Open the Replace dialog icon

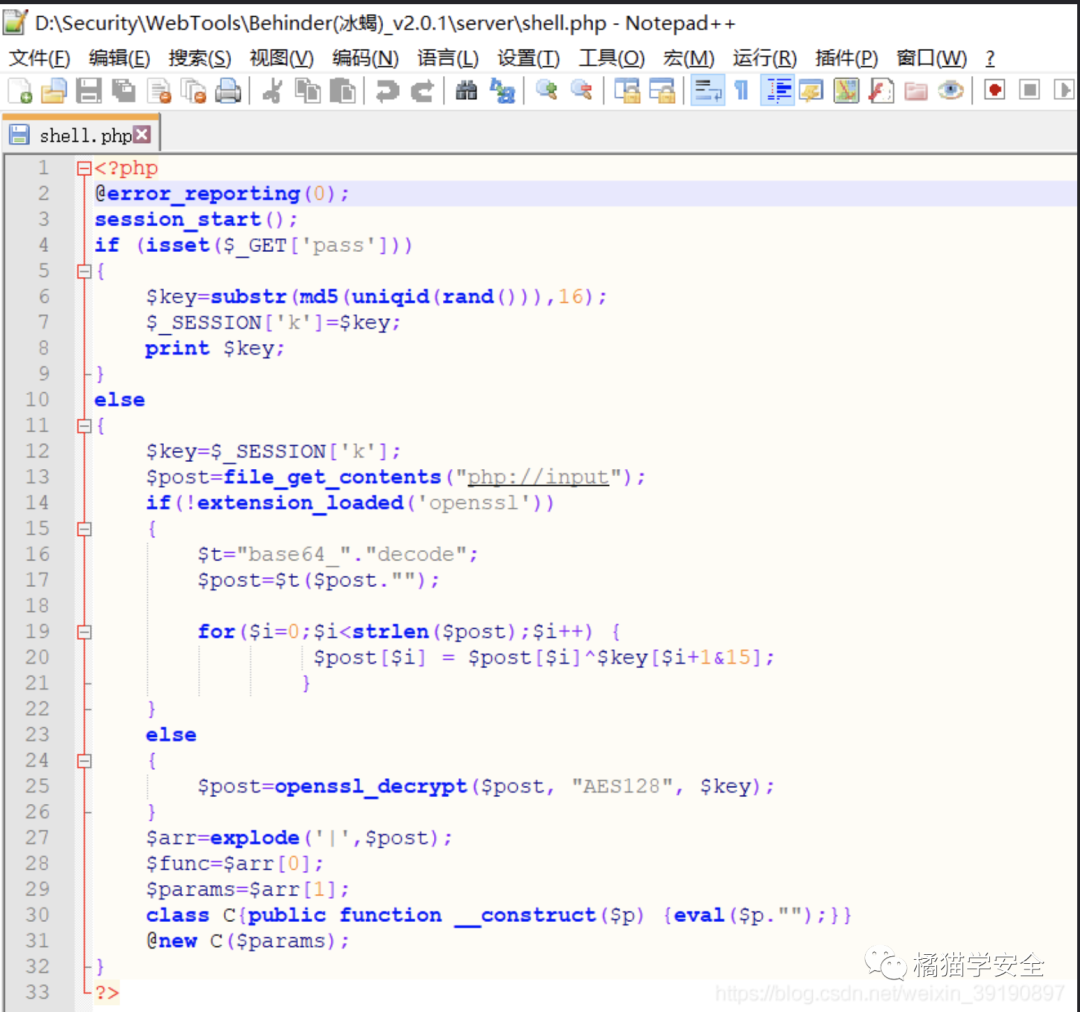(x=502, y=91)
